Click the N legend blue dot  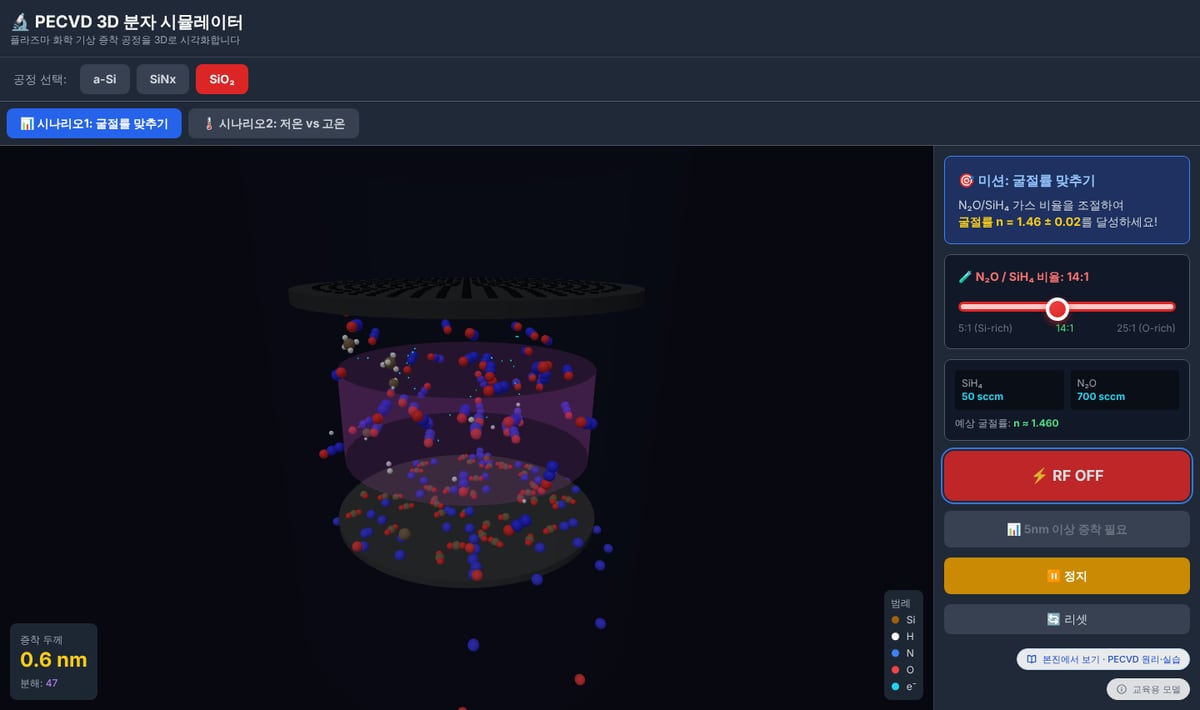895,653
